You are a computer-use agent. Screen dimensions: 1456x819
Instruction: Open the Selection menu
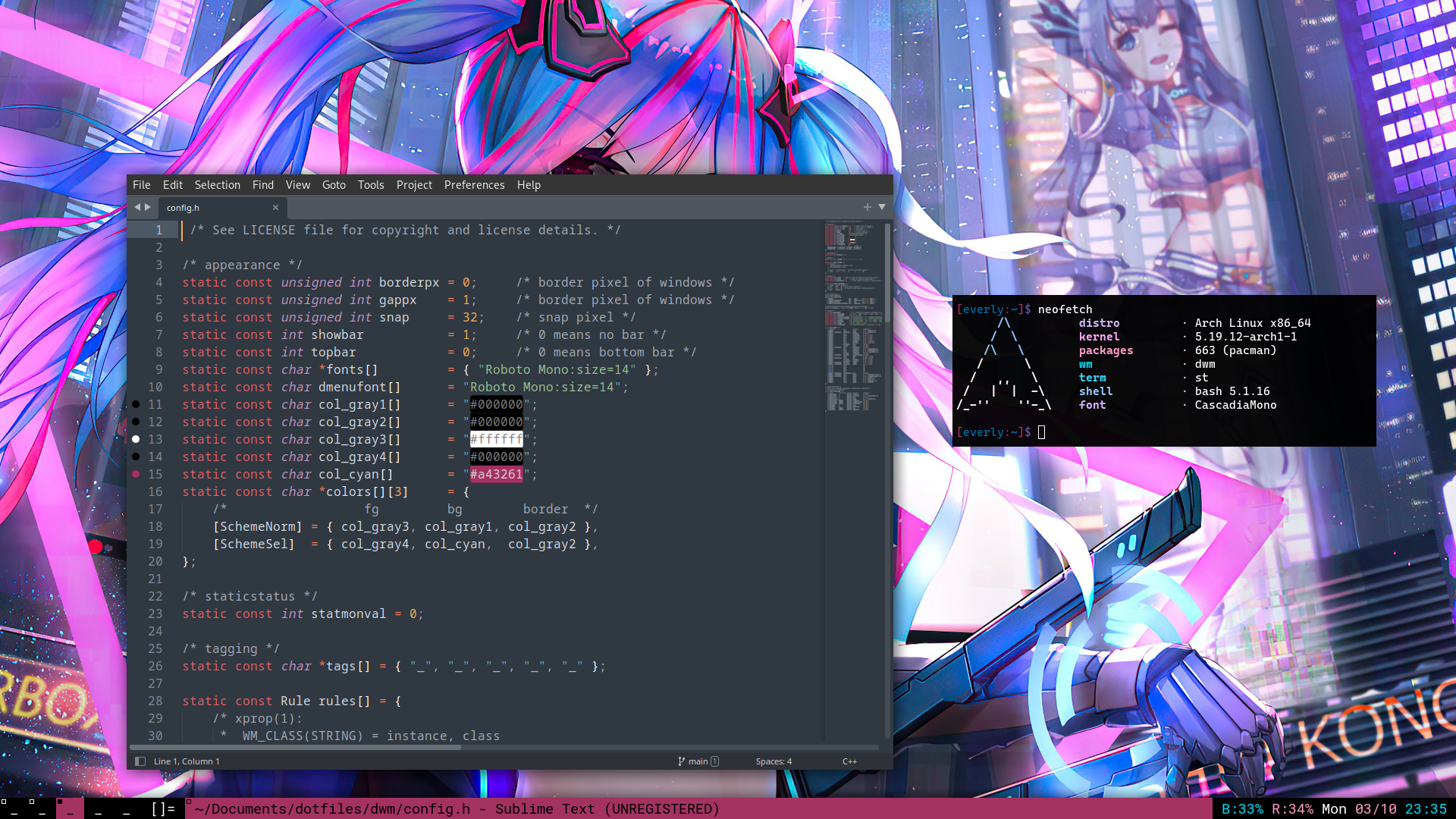point(217,185)
